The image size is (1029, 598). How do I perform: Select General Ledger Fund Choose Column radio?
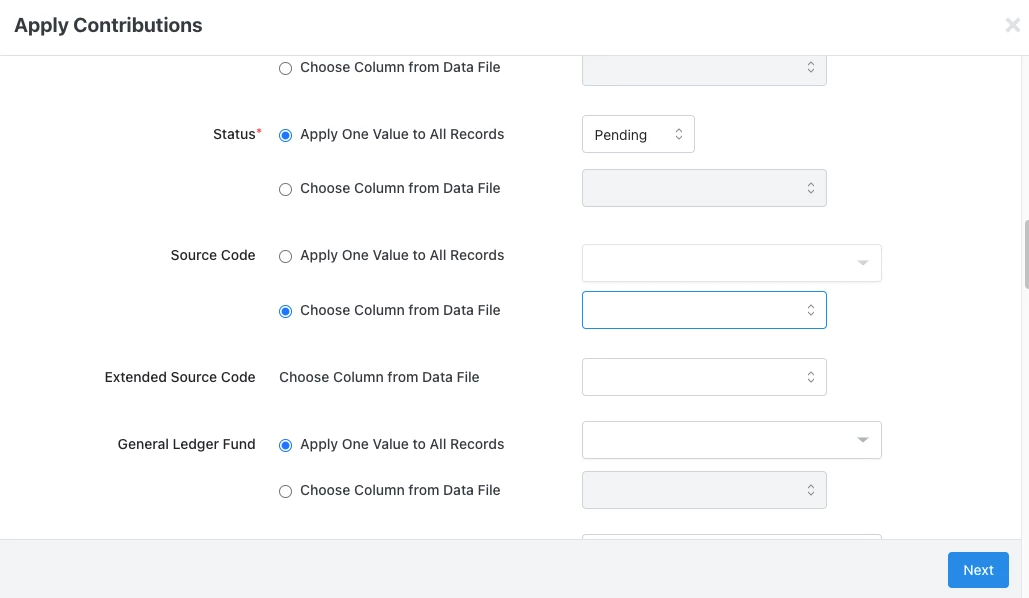(x=285, y=492)
